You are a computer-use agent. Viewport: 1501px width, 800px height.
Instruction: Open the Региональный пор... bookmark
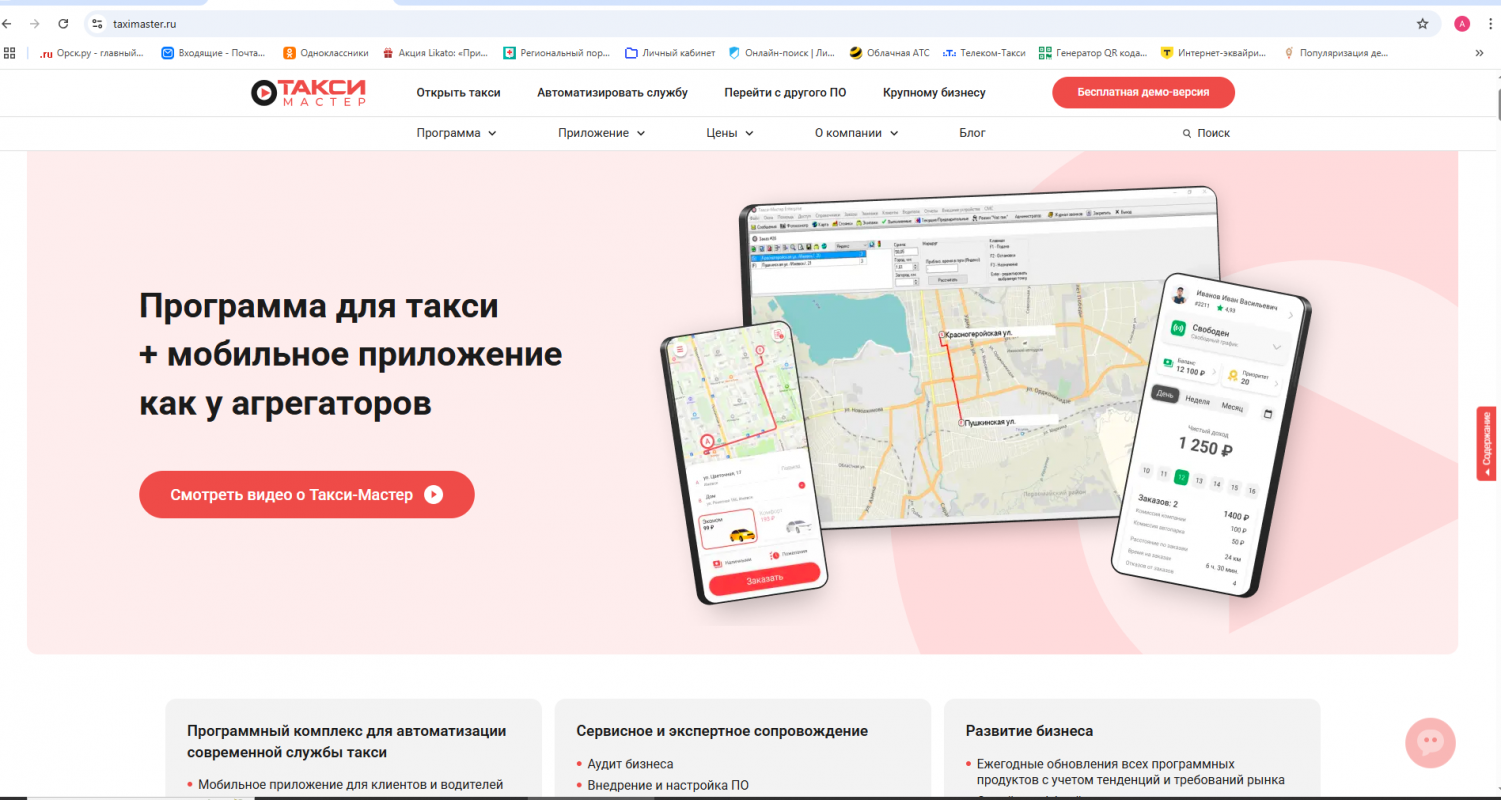point(556,53)
